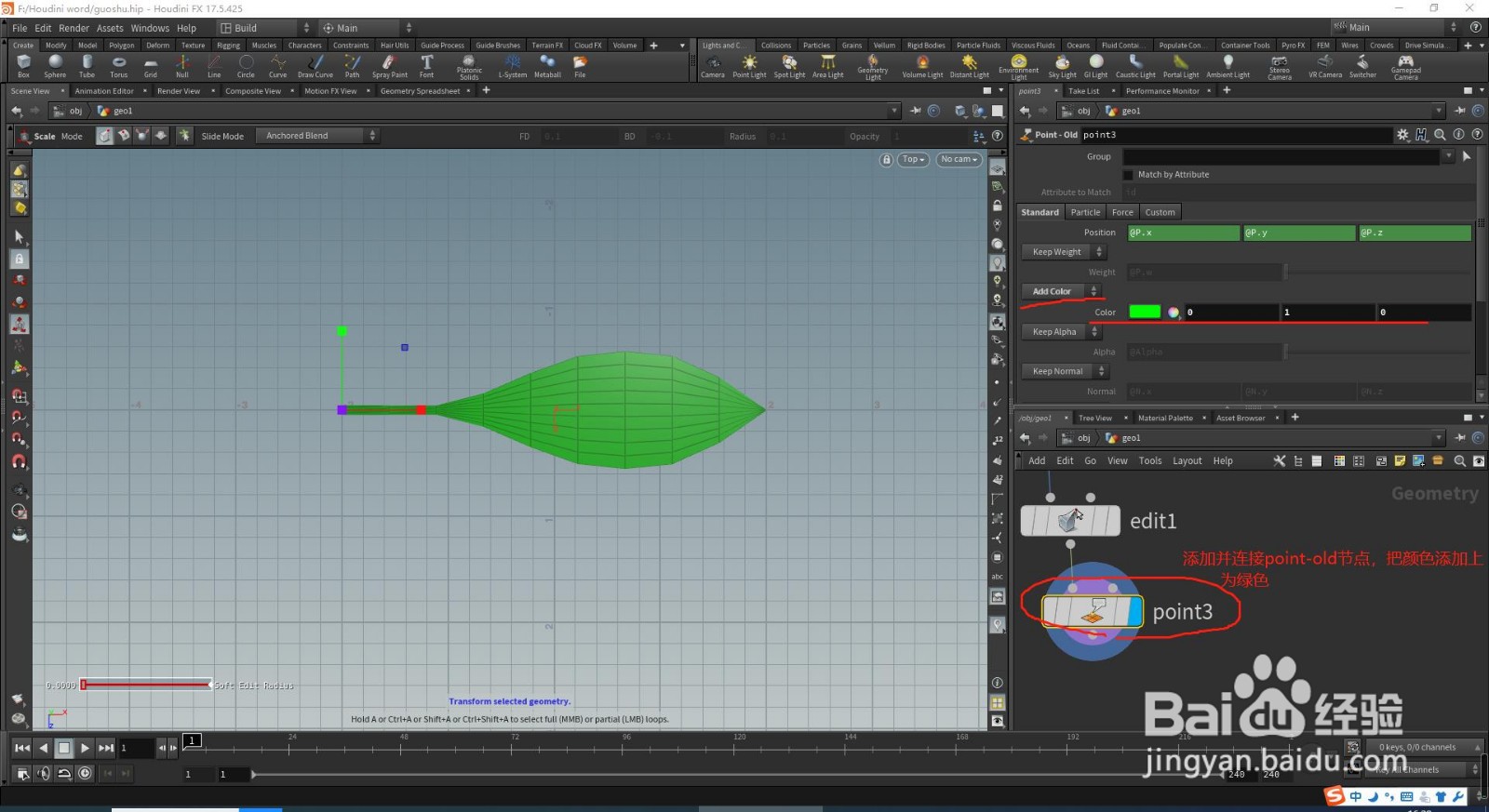This screenshot has height=812, width=1489.
Task: Open the Add Color dropdown
Action: pyautogui.click(x=1061, y=291)
